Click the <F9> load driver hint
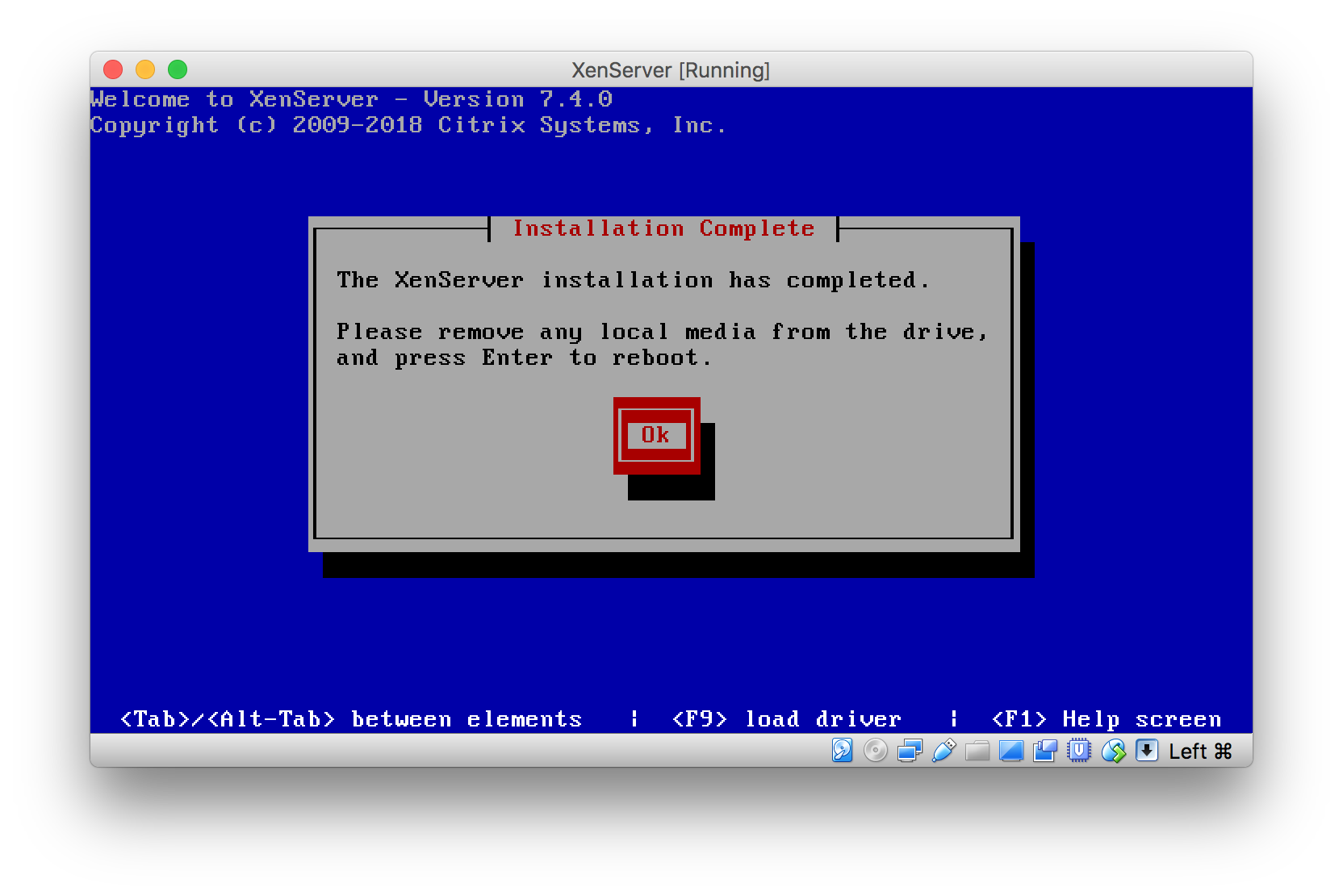The height and width of the screenshot is (896, 1343). click(787, 719)
